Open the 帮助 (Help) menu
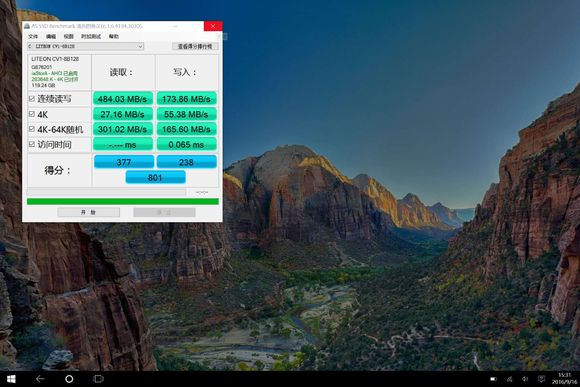The image size is (580, 387). coord(114,36)
